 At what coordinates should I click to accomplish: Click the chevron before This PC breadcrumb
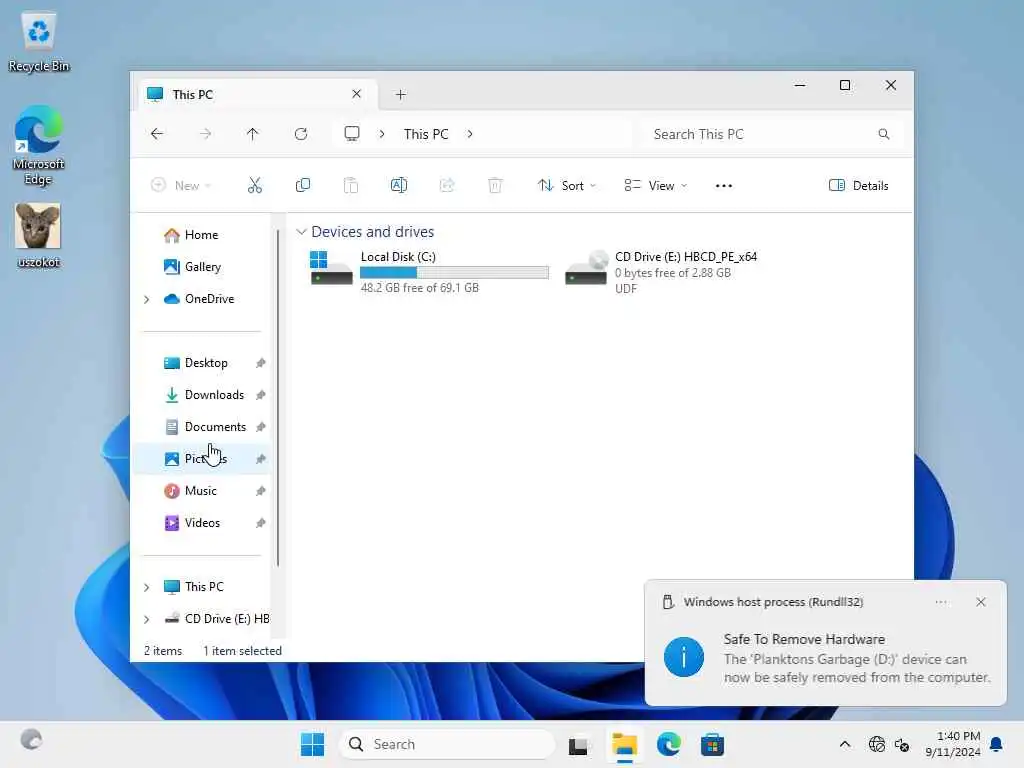pyautogui.click(x=382, y=134)
